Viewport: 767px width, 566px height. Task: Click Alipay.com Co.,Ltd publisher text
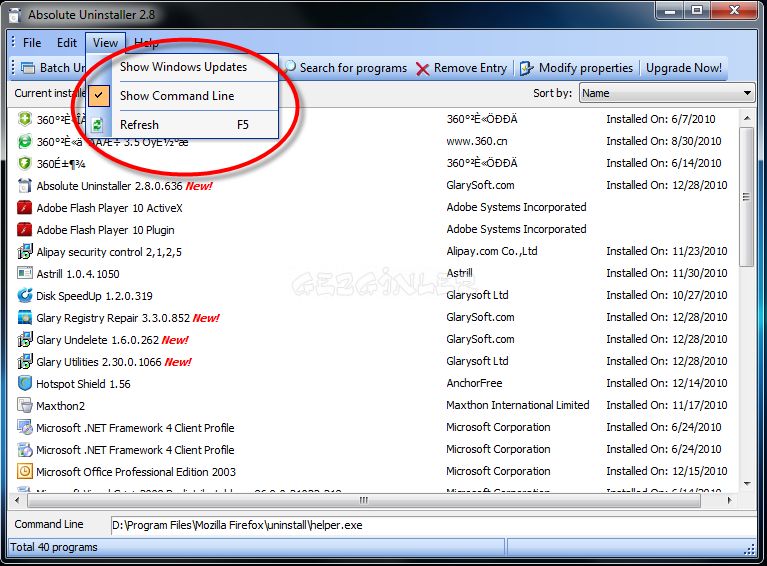pos(492,251)
